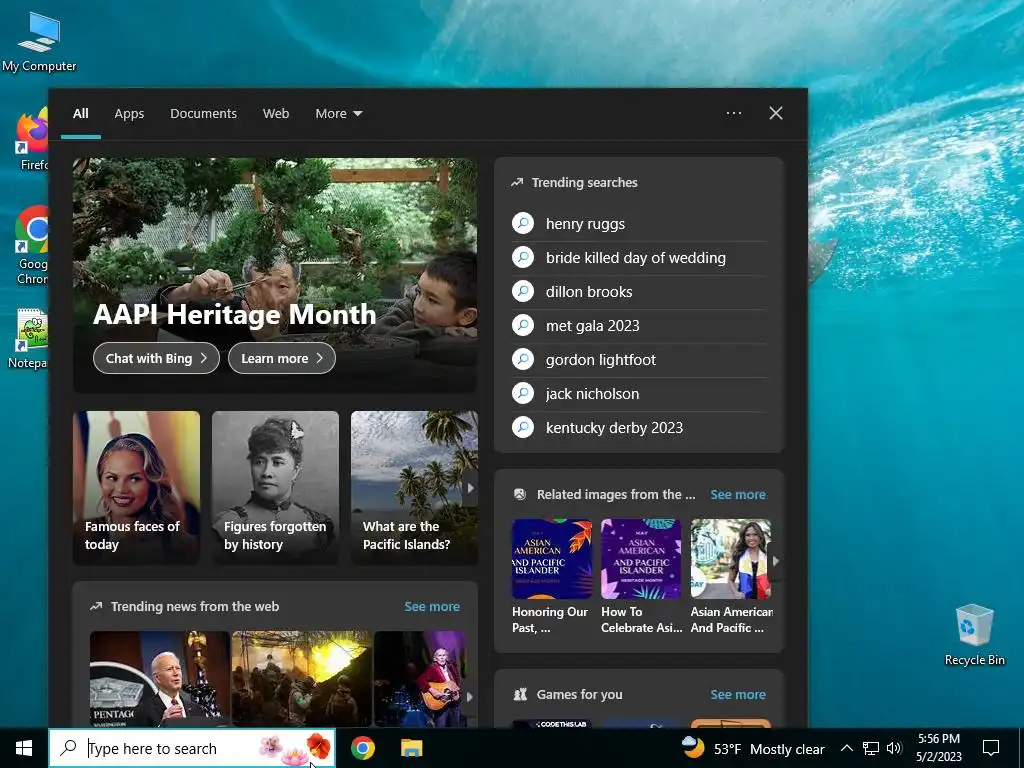Click the search icon beside dillon brooks
This screenshot has width=1024, height=768.
click(523, 291)
